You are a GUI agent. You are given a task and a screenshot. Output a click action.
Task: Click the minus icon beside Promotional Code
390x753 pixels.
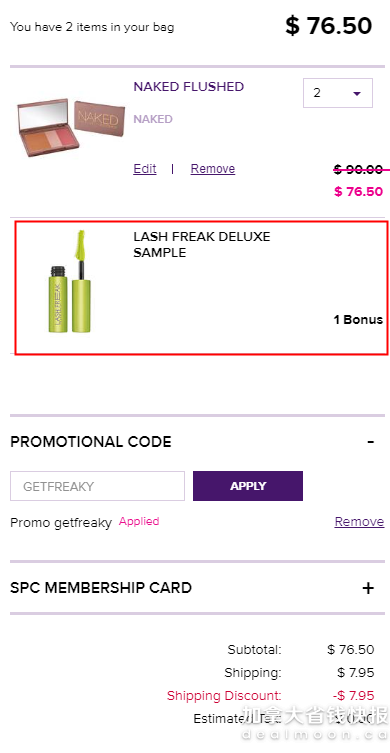click(x=370, y=442)
